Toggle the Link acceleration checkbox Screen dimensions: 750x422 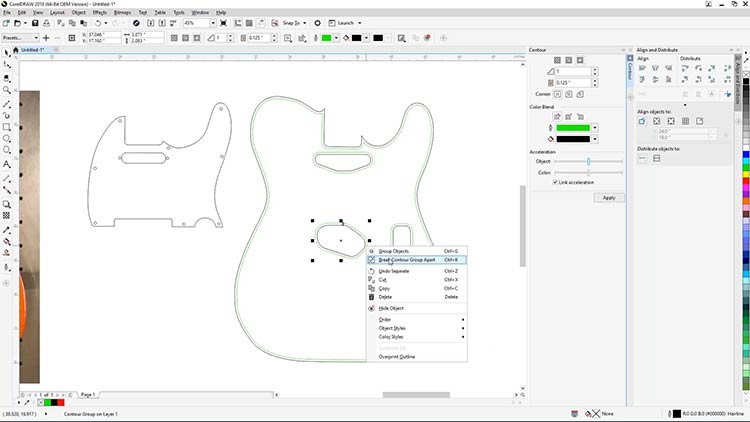[555, 182]
